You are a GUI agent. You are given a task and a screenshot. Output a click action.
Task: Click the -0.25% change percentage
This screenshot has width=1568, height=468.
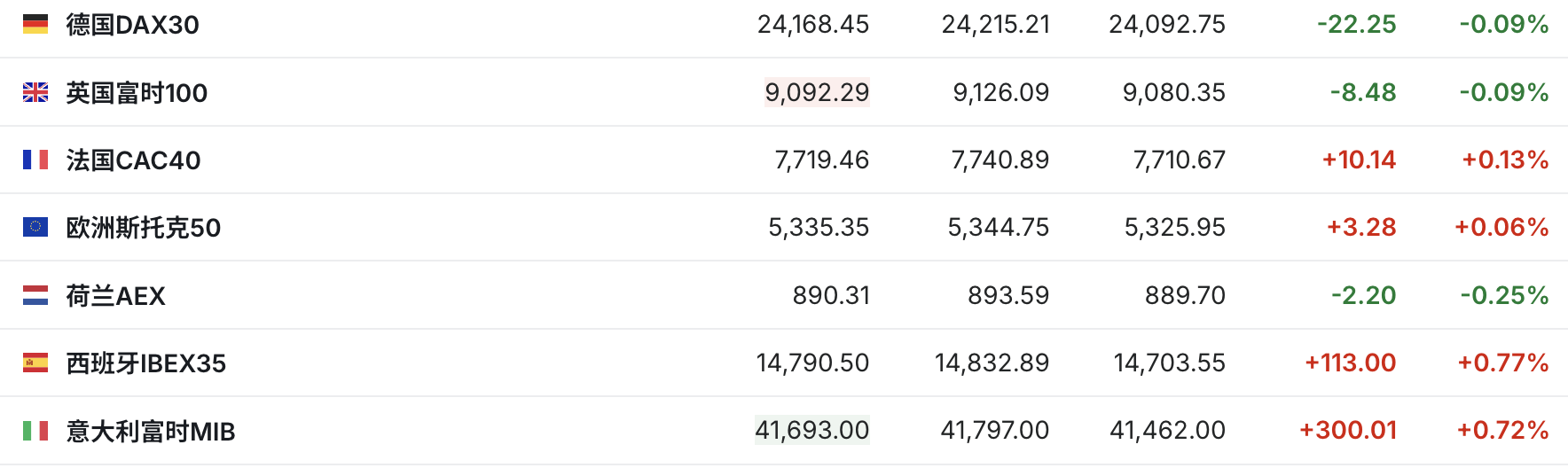pos(1504,295)
